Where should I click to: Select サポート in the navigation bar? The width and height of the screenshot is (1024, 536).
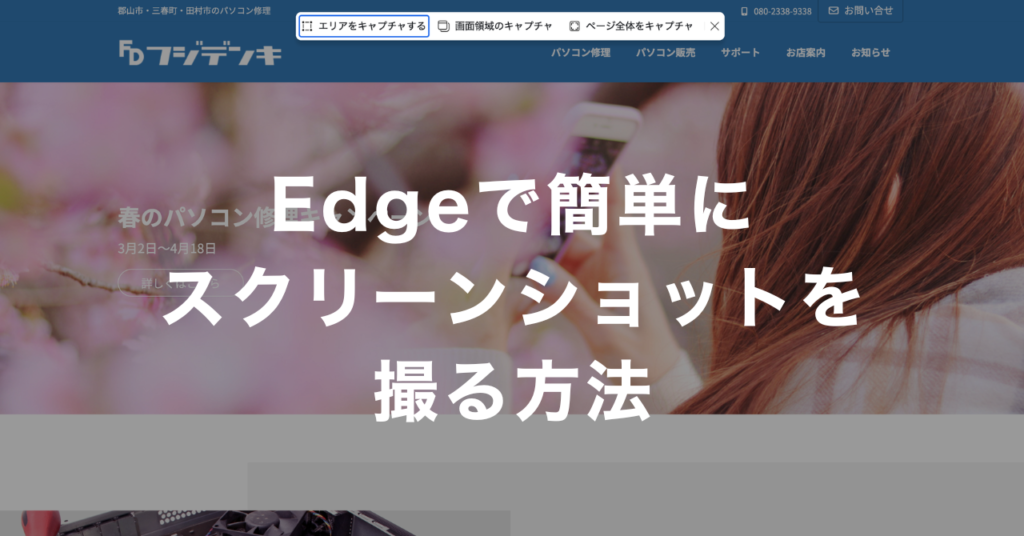pyautogui.click(x=740, y=52)
